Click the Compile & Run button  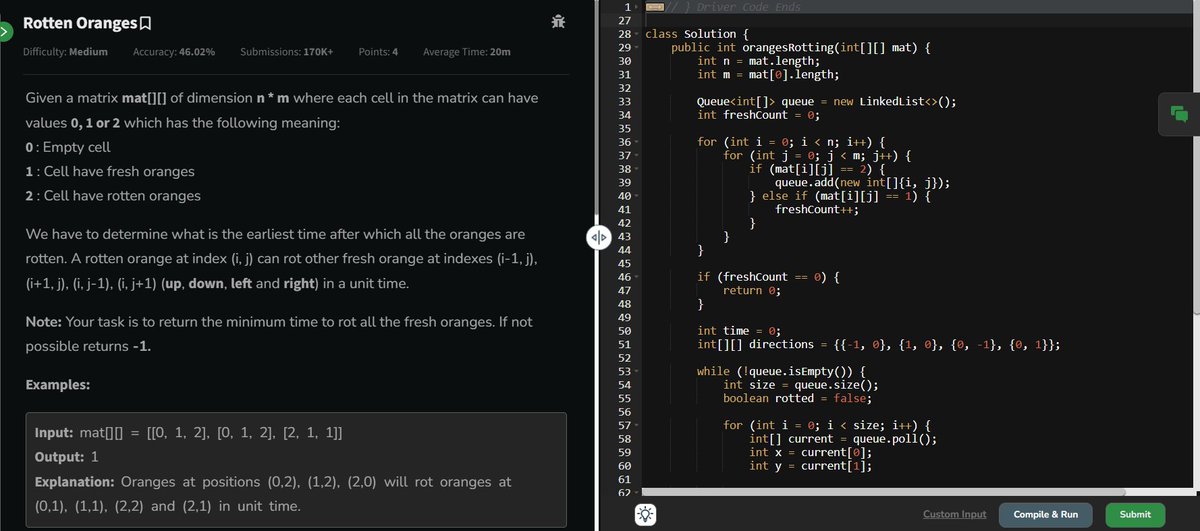1046,514
